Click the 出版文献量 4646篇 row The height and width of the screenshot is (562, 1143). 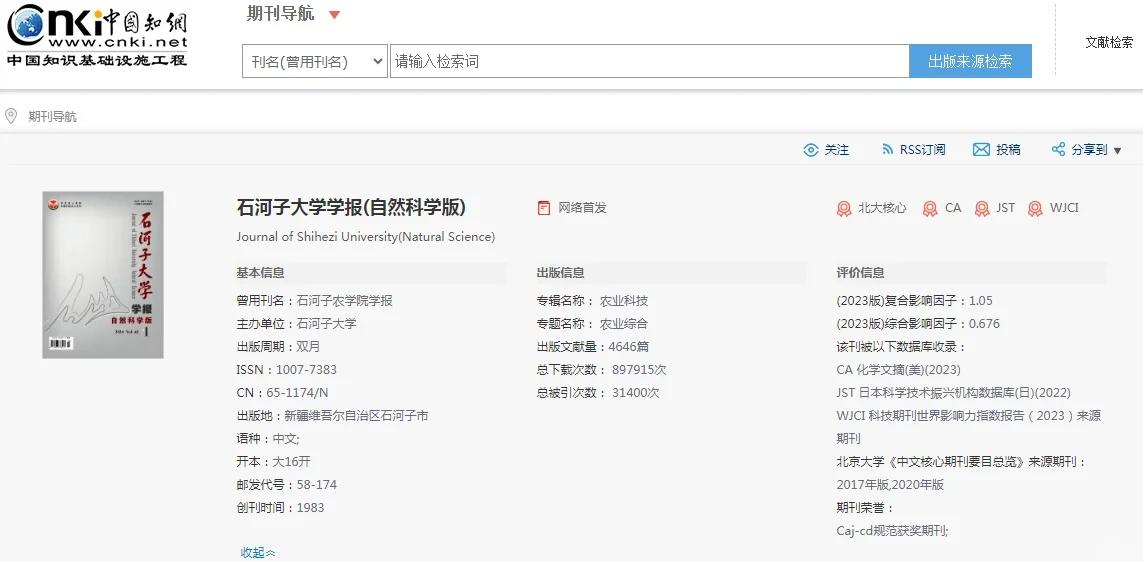tap(593, 346)
